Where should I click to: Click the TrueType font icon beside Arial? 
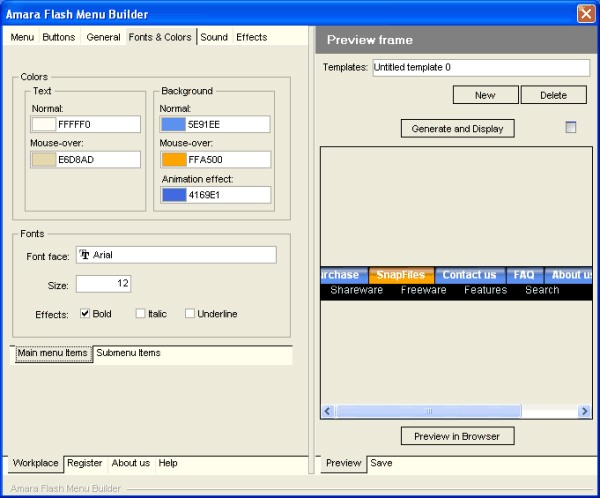pos(85,255)
